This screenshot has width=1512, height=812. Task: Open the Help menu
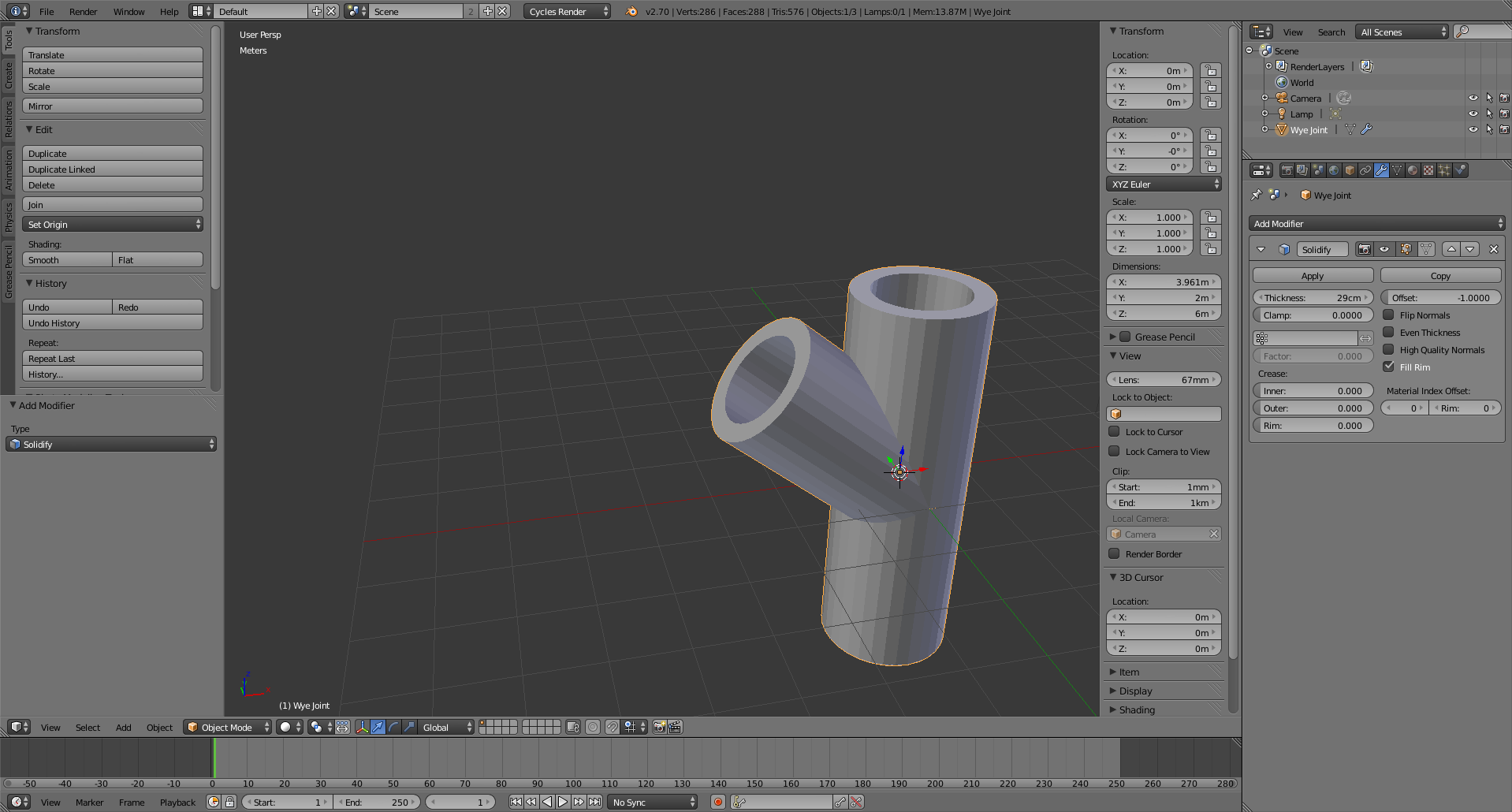169,11
